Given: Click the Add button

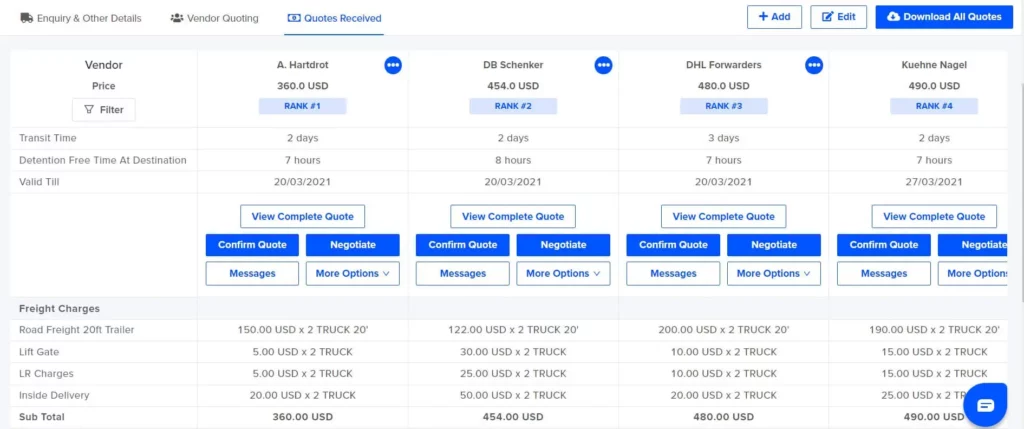Looking at the screenshot, I should click(x=775, y=17).
